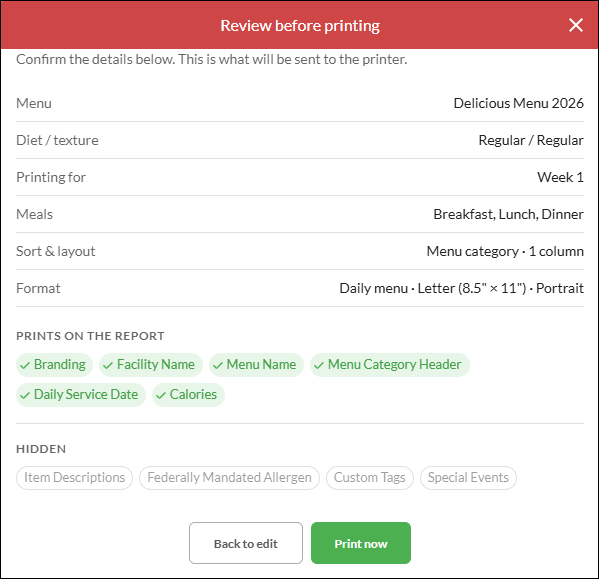Click the 'Daily menu · Letter' format value
The height and width of the screenshot is (579, 599).
[461, 288]
